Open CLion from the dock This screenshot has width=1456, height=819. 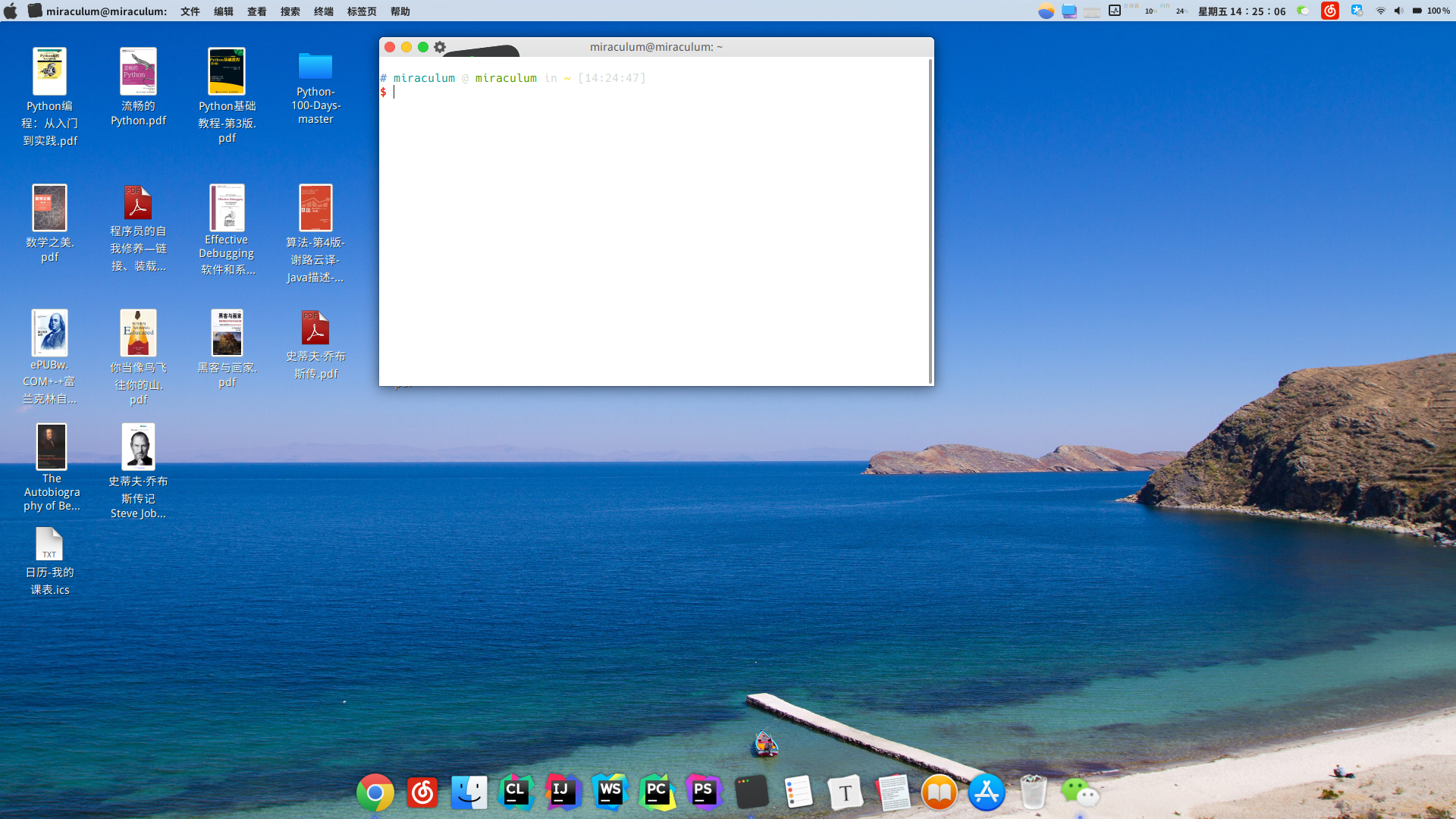[x=516, y=793]
